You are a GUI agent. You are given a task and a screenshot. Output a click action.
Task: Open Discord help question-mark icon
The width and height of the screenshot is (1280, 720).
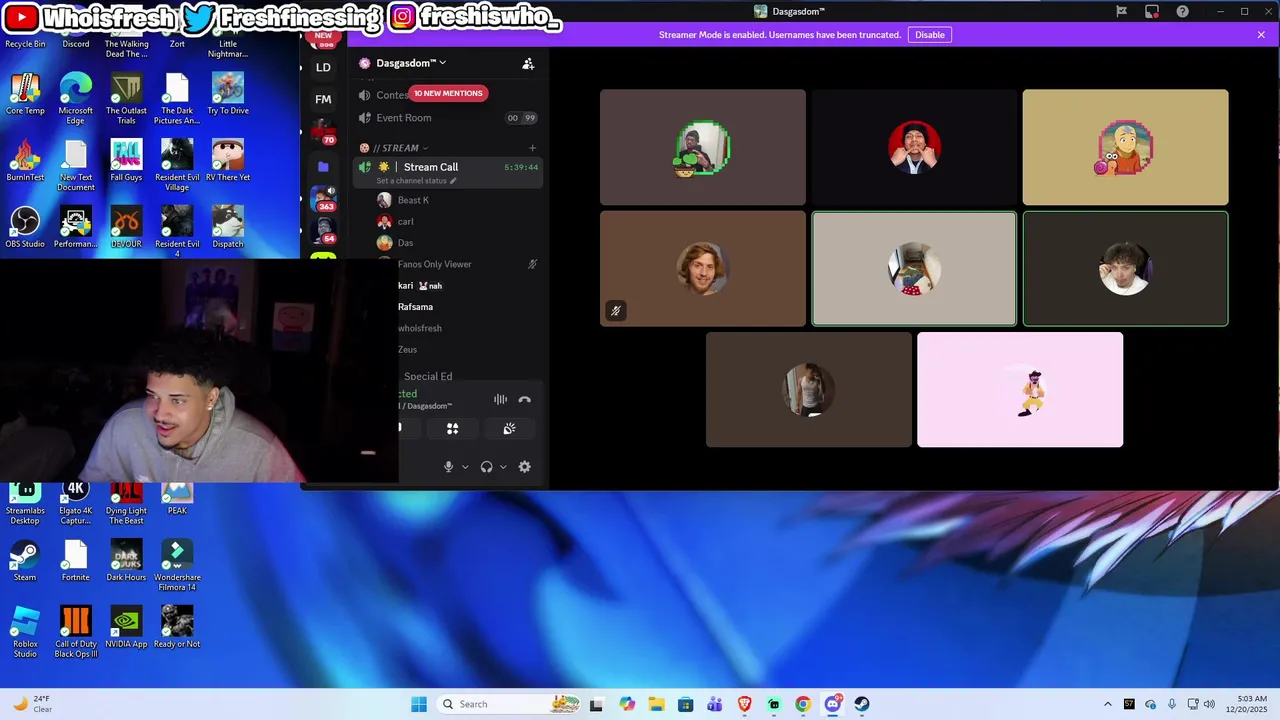pos(1183,11)
